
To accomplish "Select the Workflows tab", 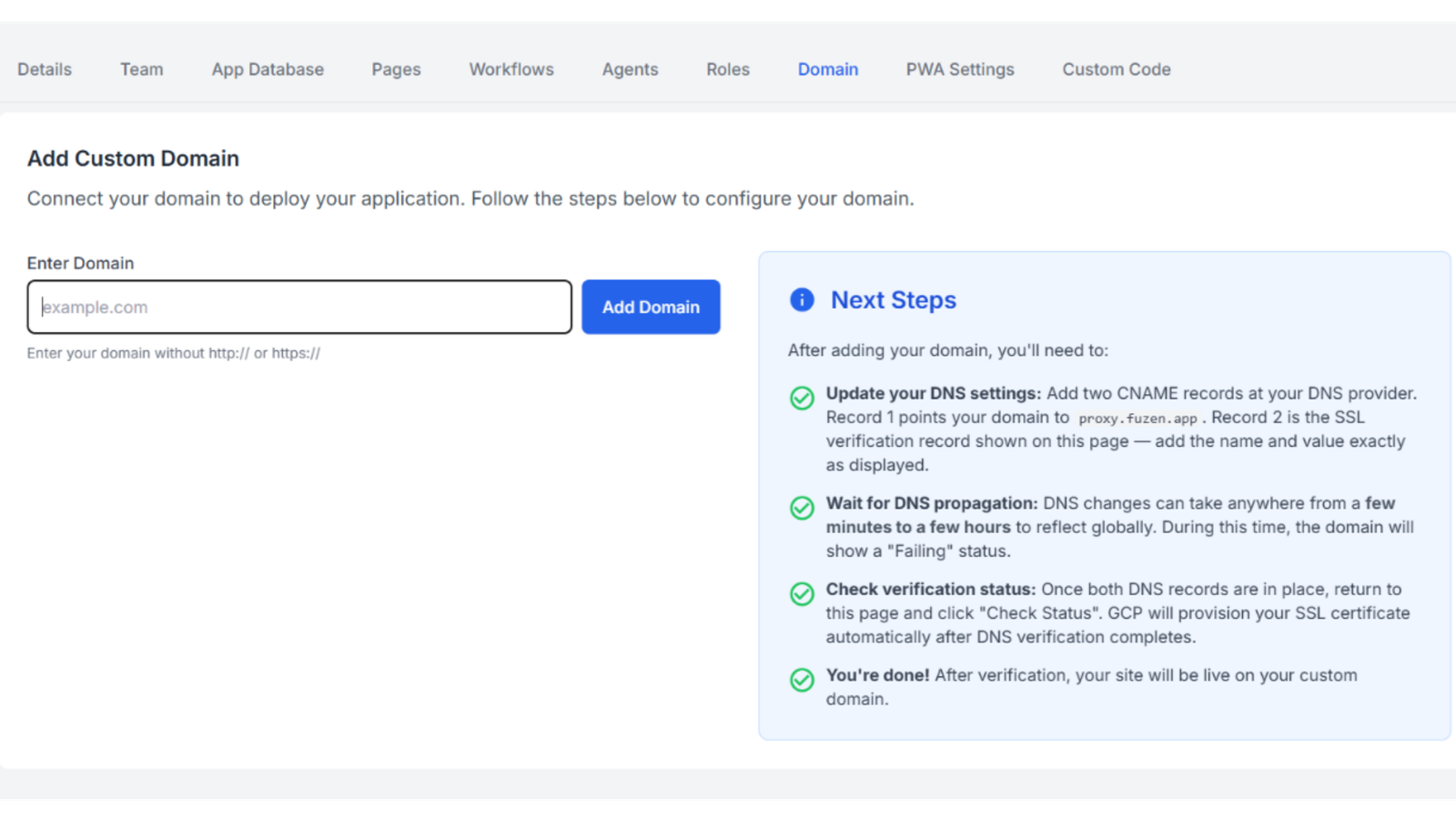I will click(511, 69).
